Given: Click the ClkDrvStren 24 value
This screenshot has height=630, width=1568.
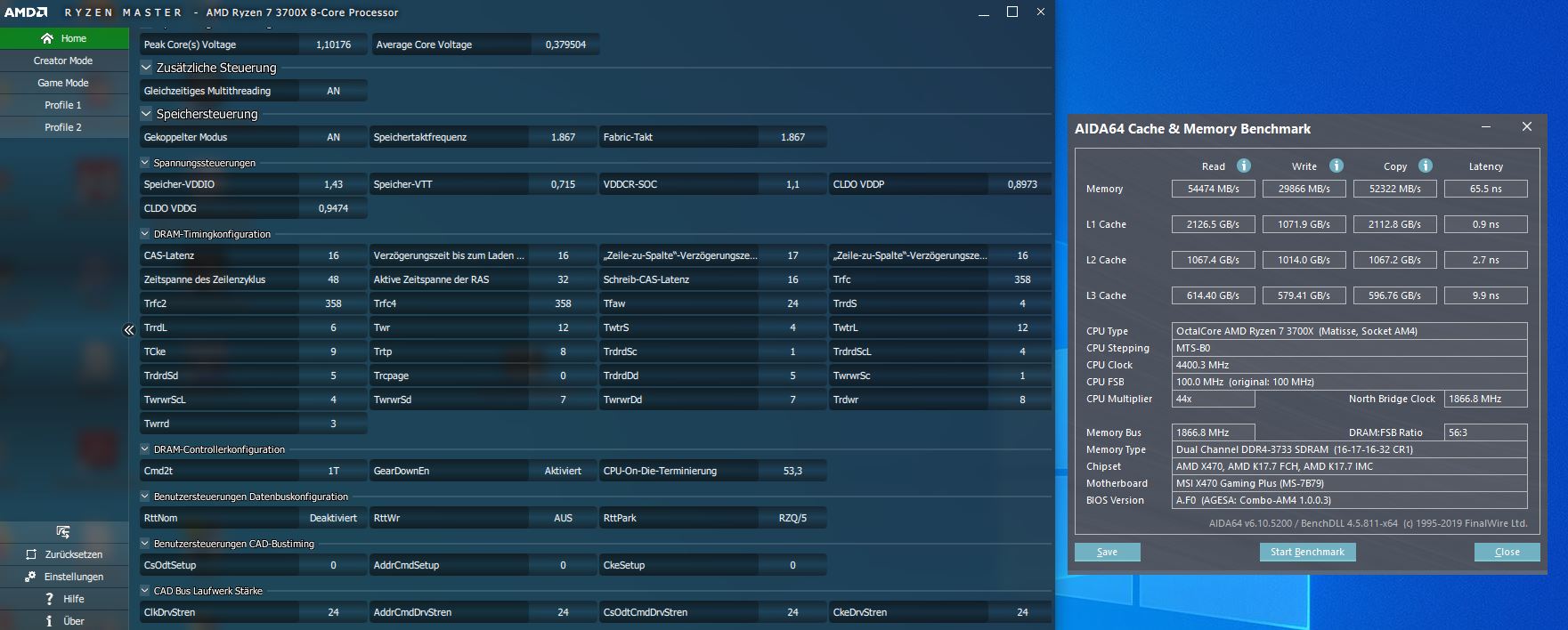Looking at the screenshot, I should pyautogui.click(x=333, y=612).
